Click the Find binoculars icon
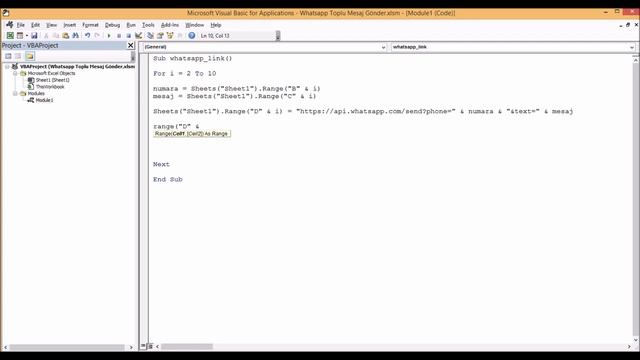The image size is (640, 360). 76,36
